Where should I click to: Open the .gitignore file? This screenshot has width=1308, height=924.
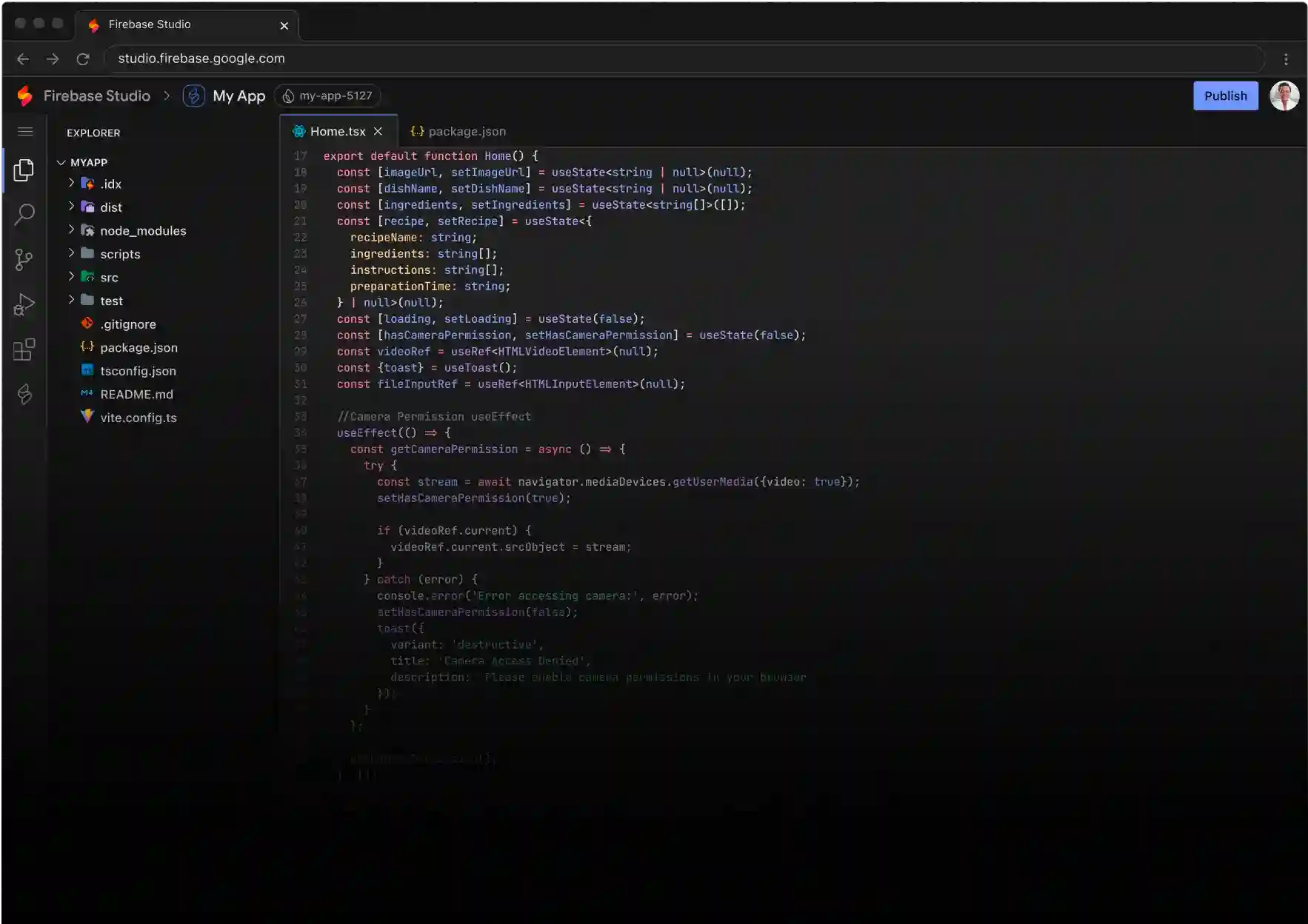[x=127, y=324]
